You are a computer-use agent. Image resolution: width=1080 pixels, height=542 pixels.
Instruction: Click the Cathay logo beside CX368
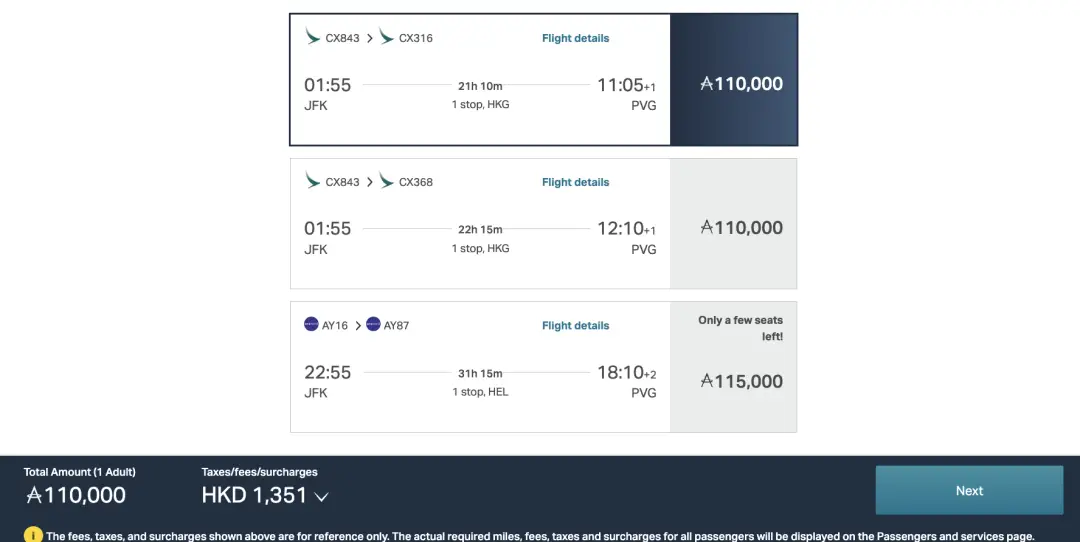click(386, 181)
